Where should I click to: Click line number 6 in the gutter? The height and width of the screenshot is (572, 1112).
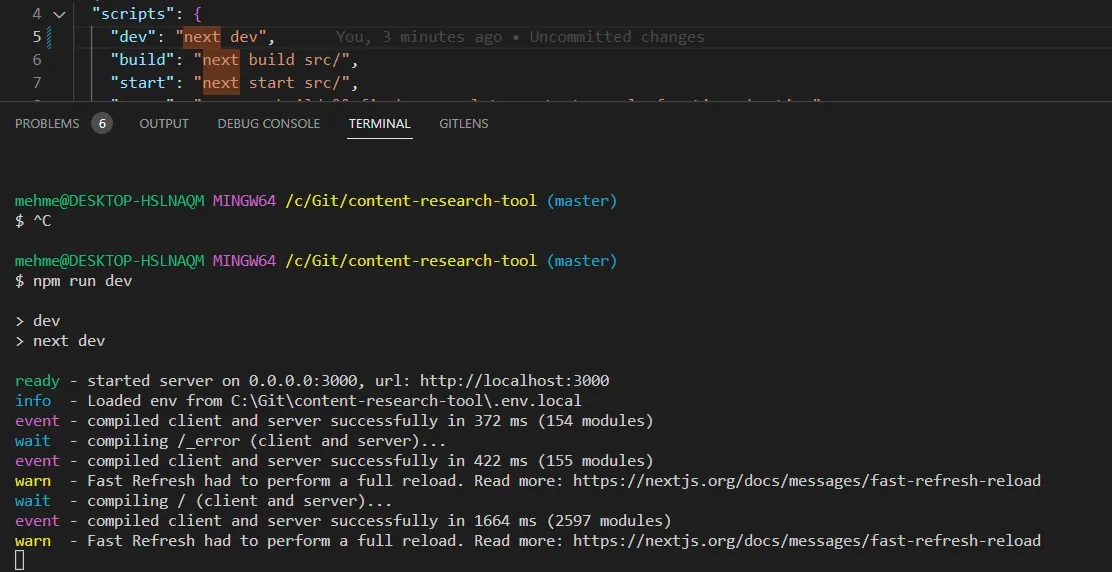(37, 59)
